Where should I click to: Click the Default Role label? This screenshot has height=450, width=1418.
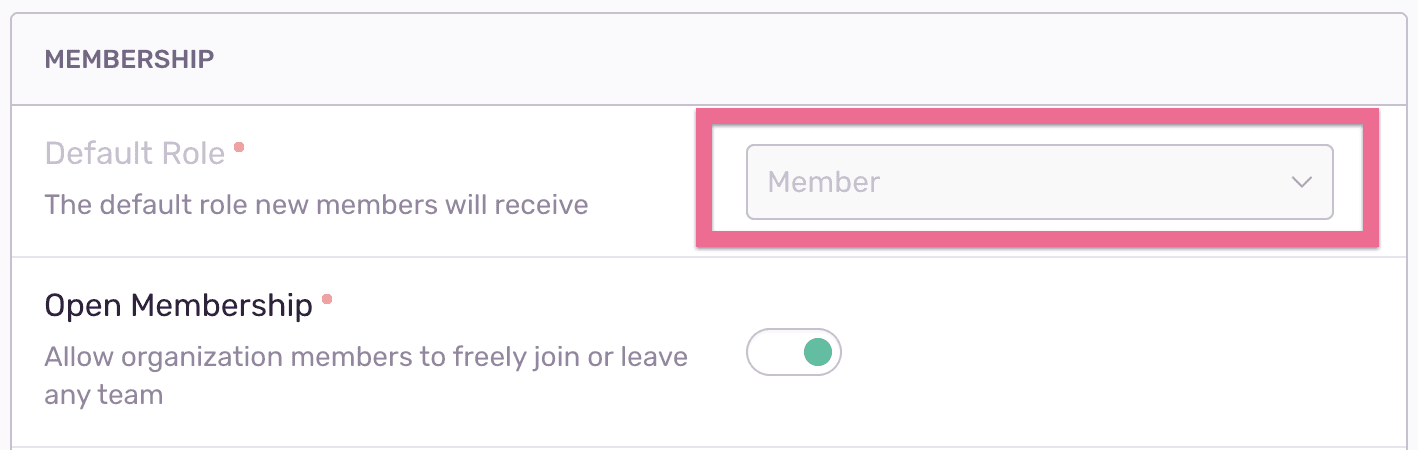click(x=135, y=153)
